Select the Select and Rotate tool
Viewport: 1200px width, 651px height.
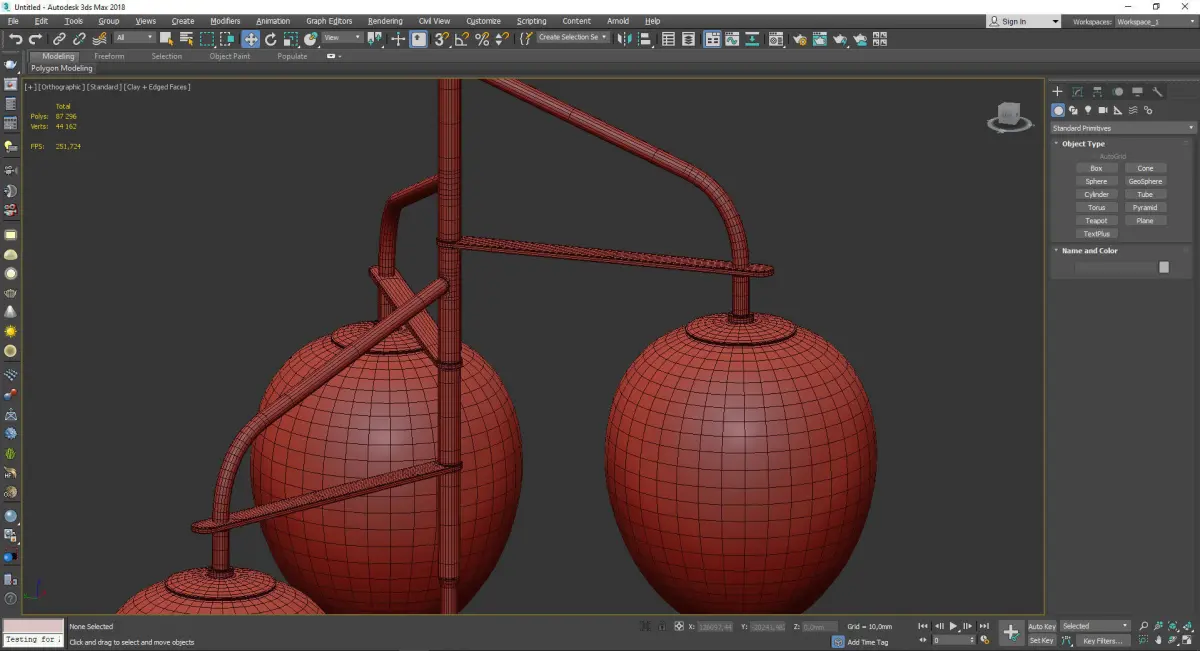[x=270, y=39]
